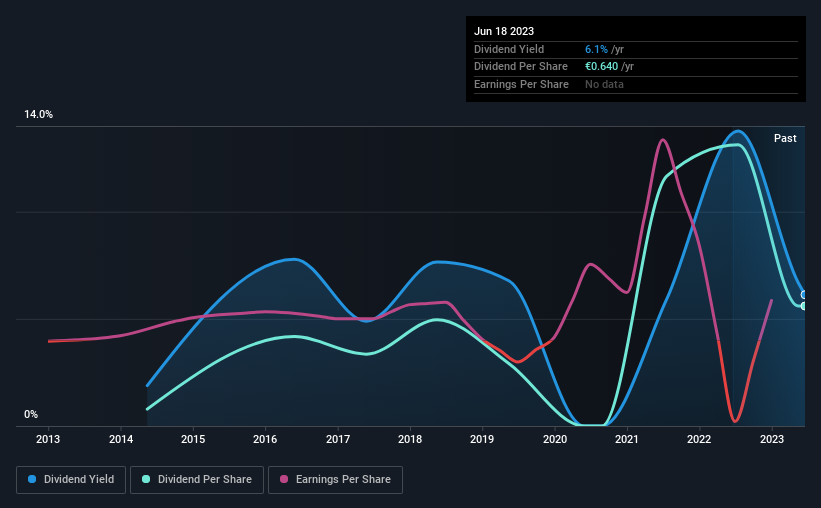Click the blue Dividend Yield endpoint marker

[804, 295]
